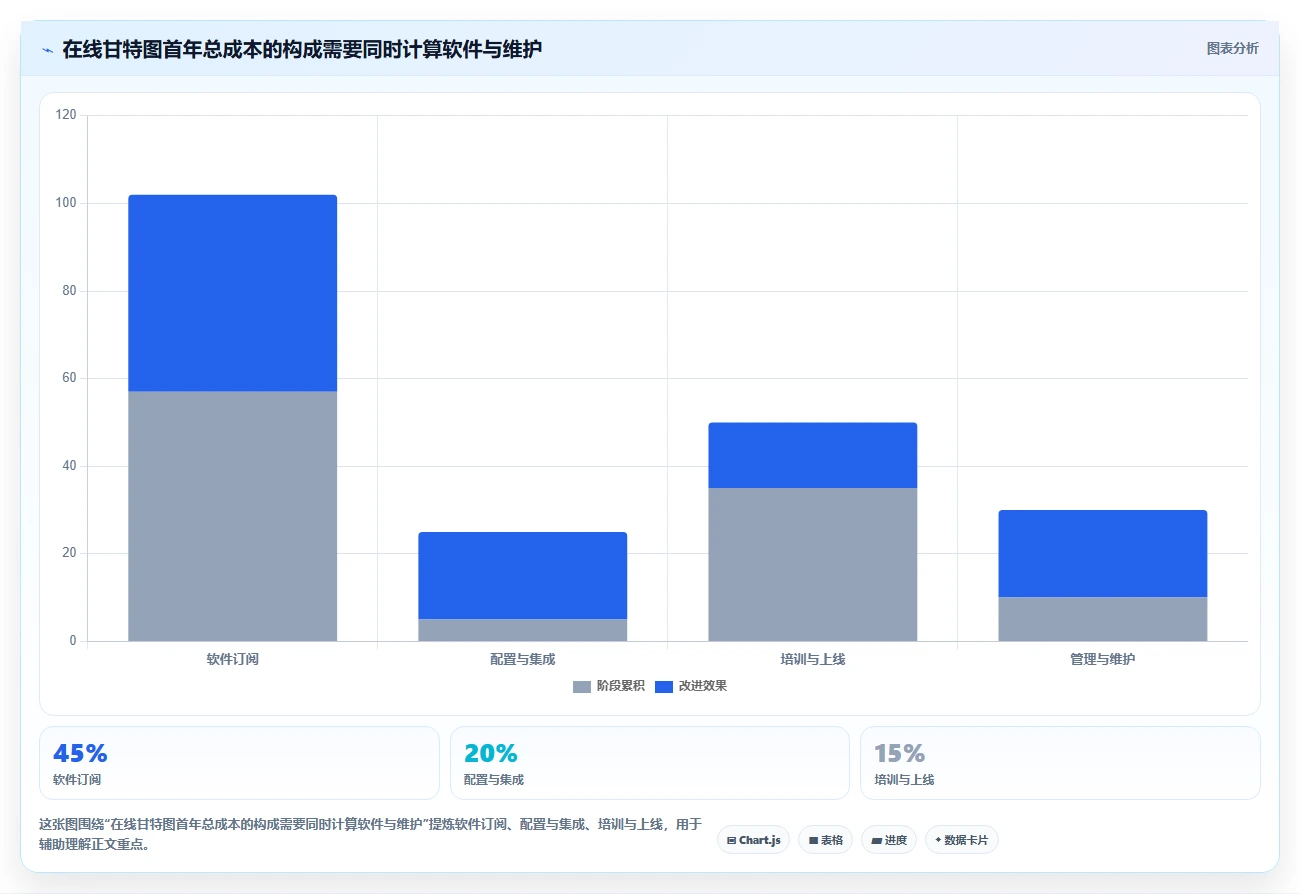This screenshot has height=894, width=1300.
Task: Select the gray segment of 软件订阅 bar
Action: [233, 516]
